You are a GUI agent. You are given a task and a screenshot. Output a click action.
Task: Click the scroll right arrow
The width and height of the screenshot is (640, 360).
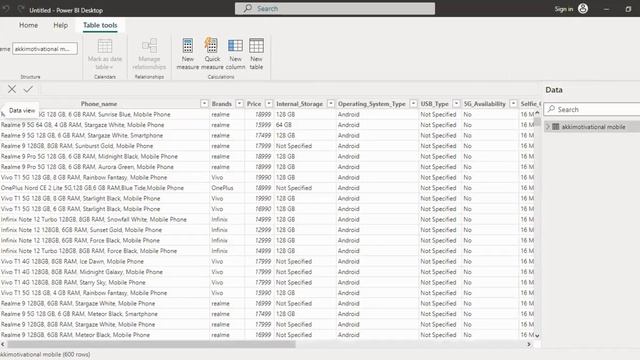[x=529, y=344]
